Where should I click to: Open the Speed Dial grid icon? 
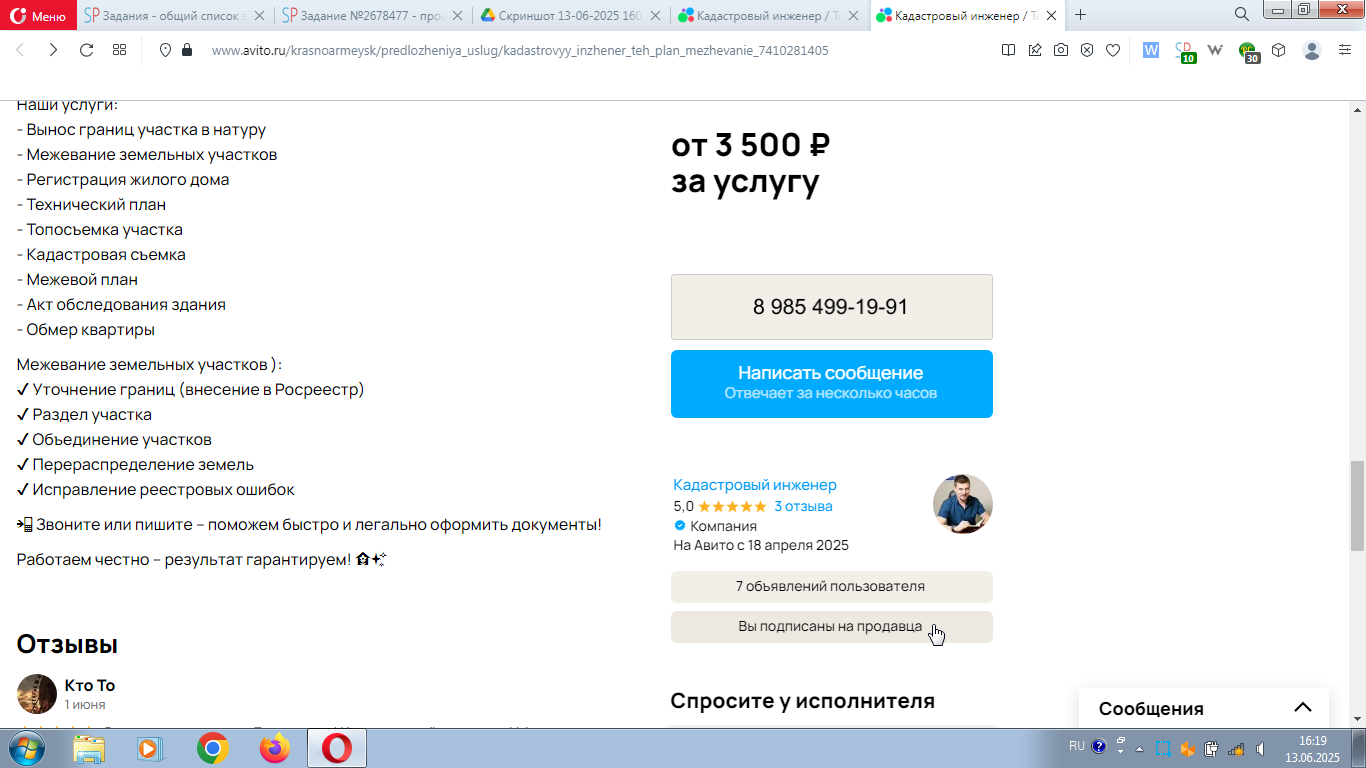click(119, 50)
